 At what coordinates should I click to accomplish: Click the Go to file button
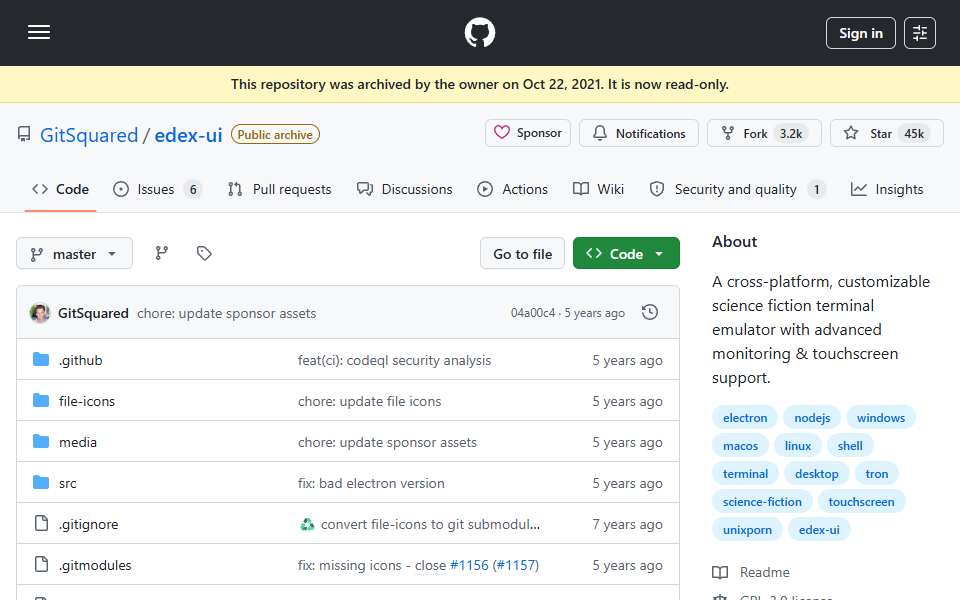coord(522,253)
